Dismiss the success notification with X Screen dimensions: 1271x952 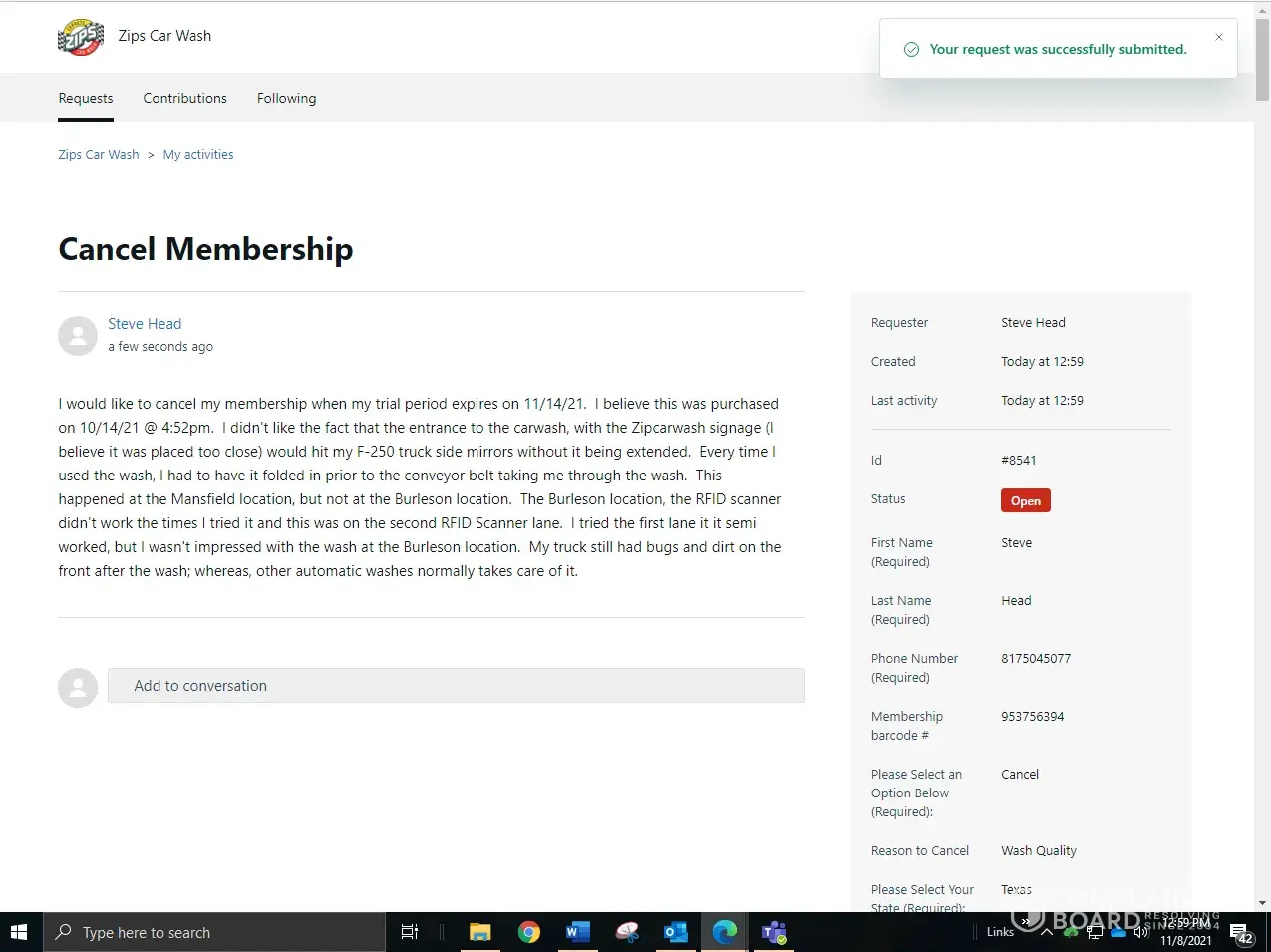[x=1218, y=37]
